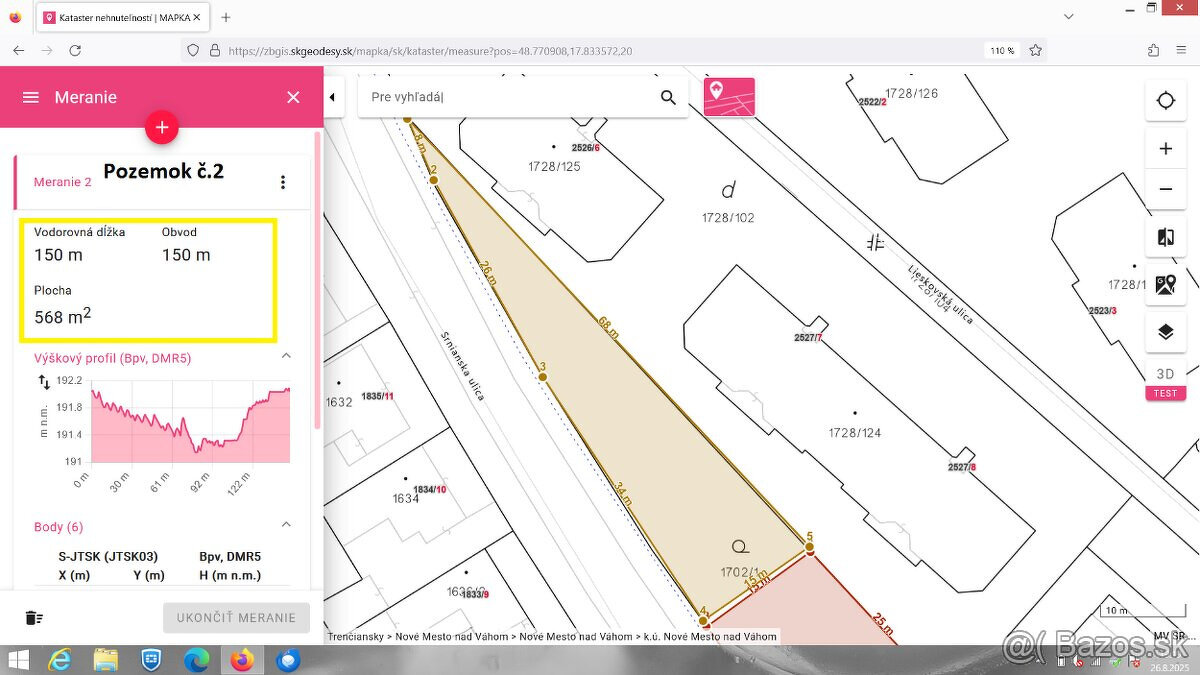This screenshot has height=675, width=1200.
Task: Open the three-dot options for Meranie 2
Action: 283,182
